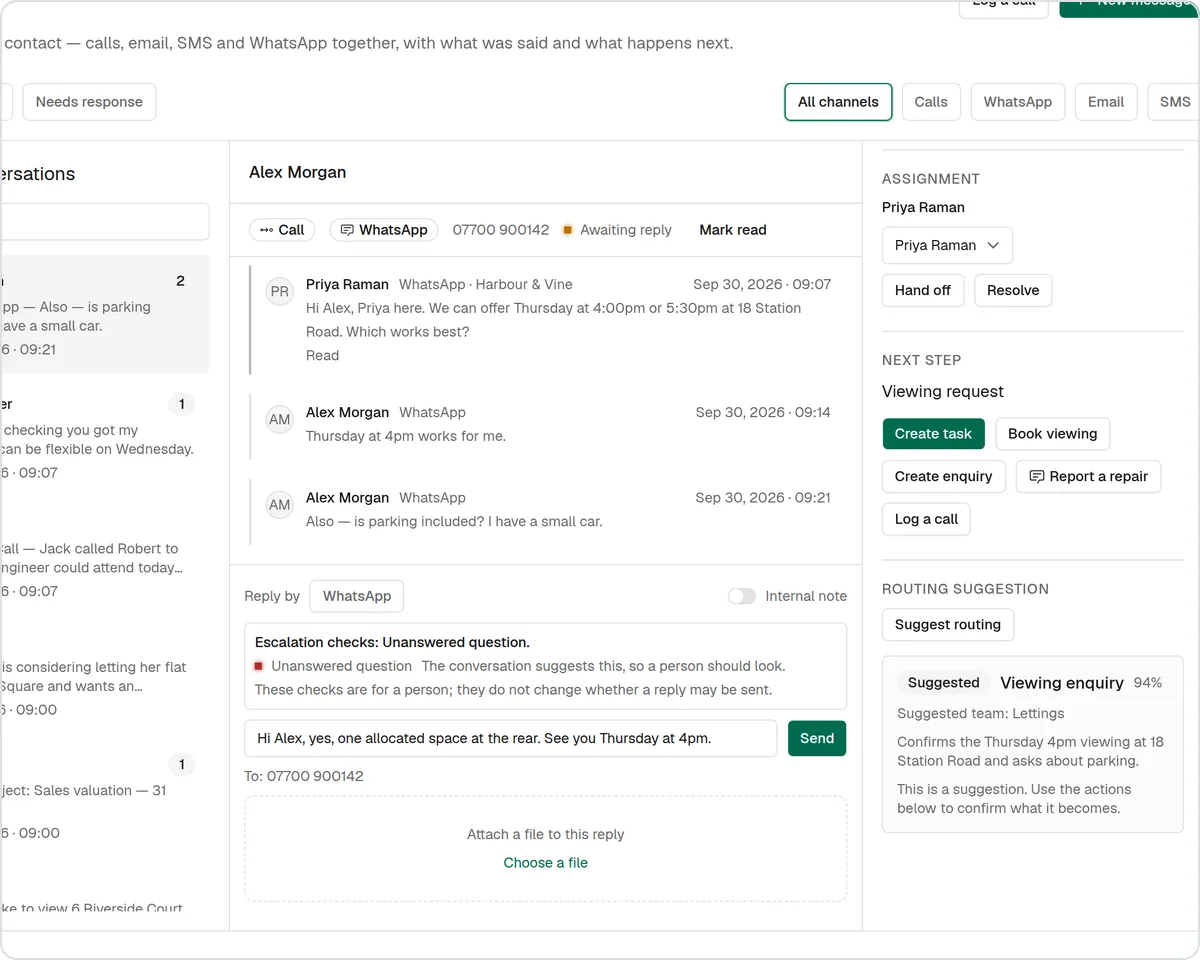Click the reply message text field
Image resolution: width=1200 pixels, height=960 pixels.
pos(511,738)
